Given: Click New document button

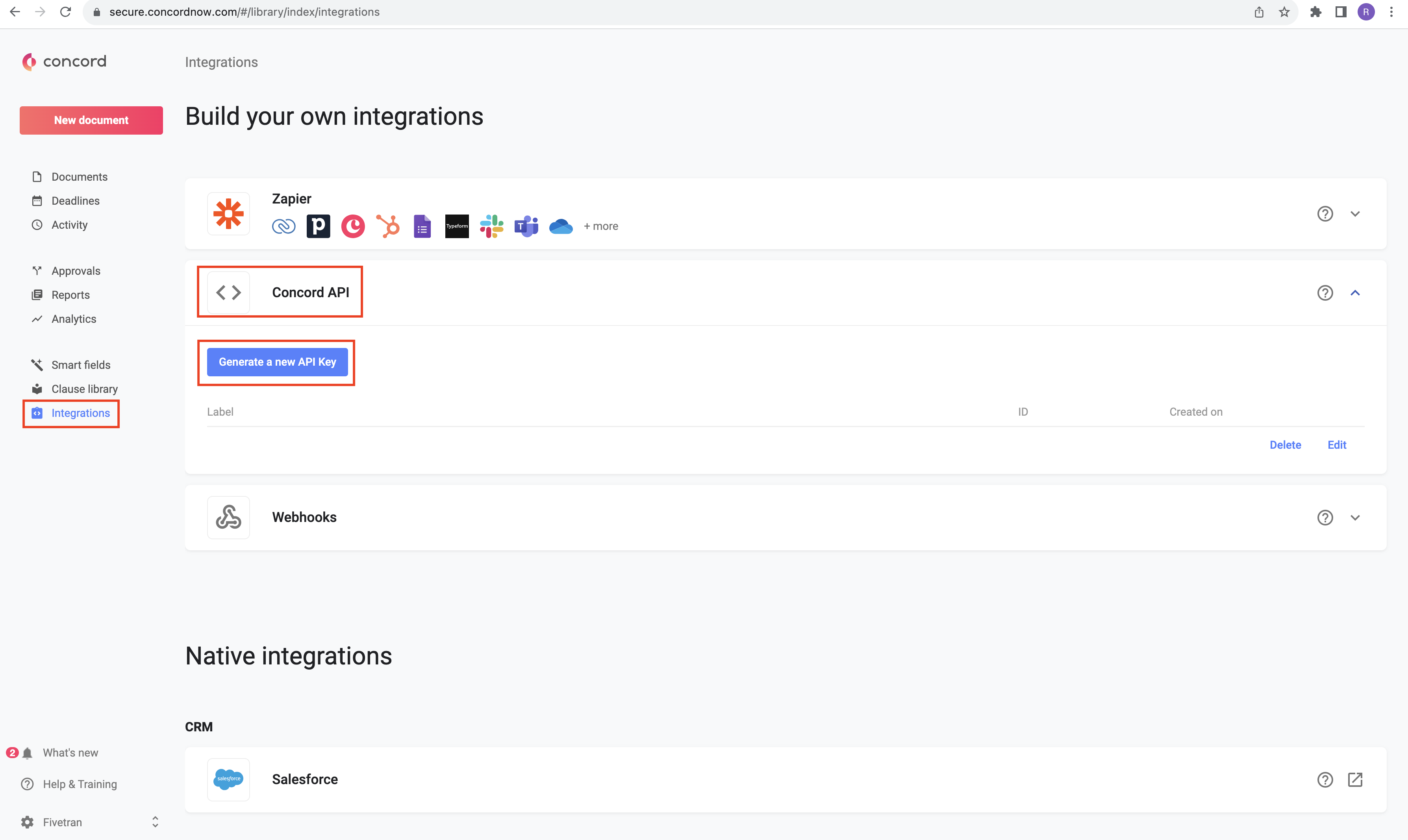Looking at the screenshot, I should 90,120.
